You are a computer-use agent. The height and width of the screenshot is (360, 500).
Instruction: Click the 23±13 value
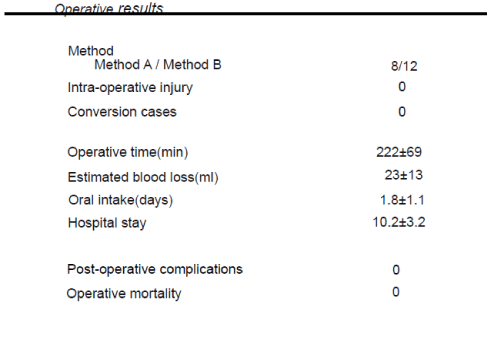click(x=404, y=175)
